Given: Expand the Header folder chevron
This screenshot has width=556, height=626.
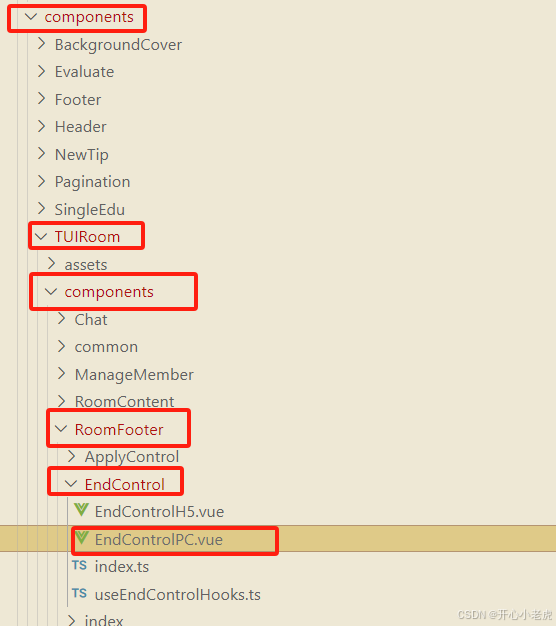Looking at the screenshot, I should tap(41, 127).
